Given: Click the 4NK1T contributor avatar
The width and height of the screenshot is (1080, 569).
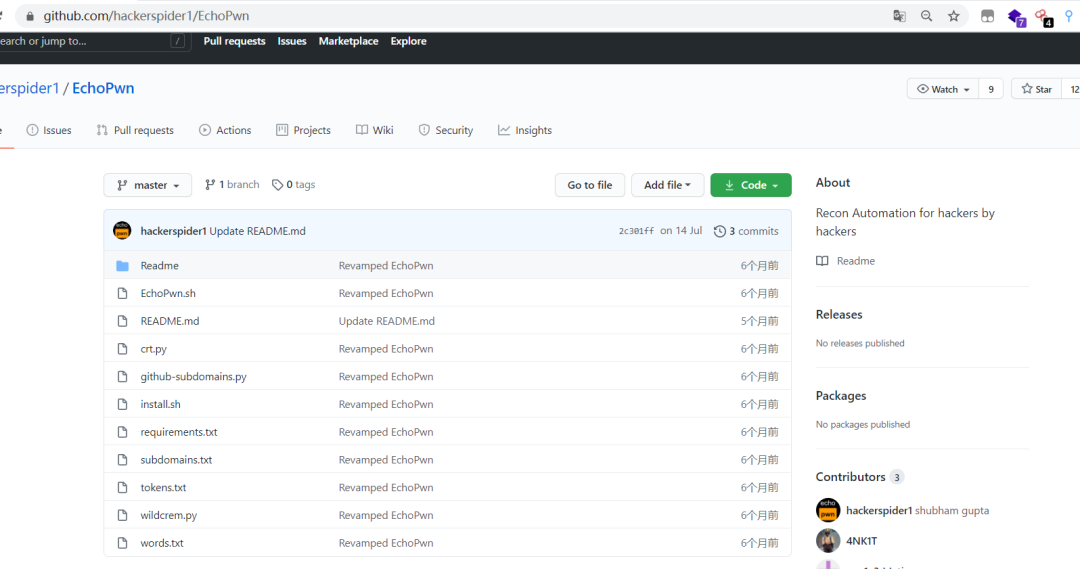Looking at the screenshot, I should pos(828,541).
